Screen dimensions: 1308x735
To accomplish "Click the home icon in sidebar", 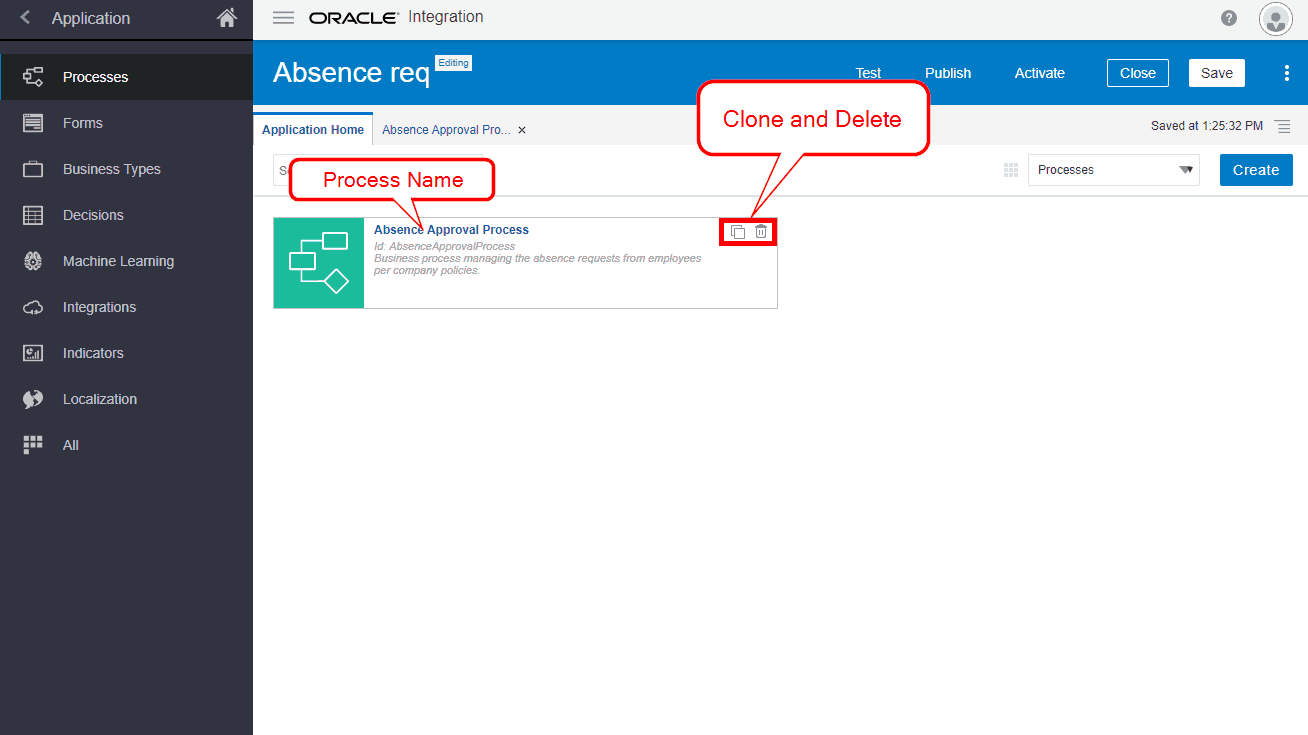I will pyautogui.click(x=227, y=18).
